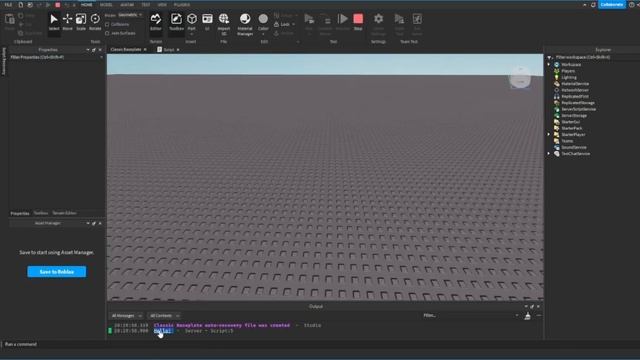Screen dimensions: 640x360
Task: Select Players in Explorer
Action: pyautogui.click(x=568, y=71)
